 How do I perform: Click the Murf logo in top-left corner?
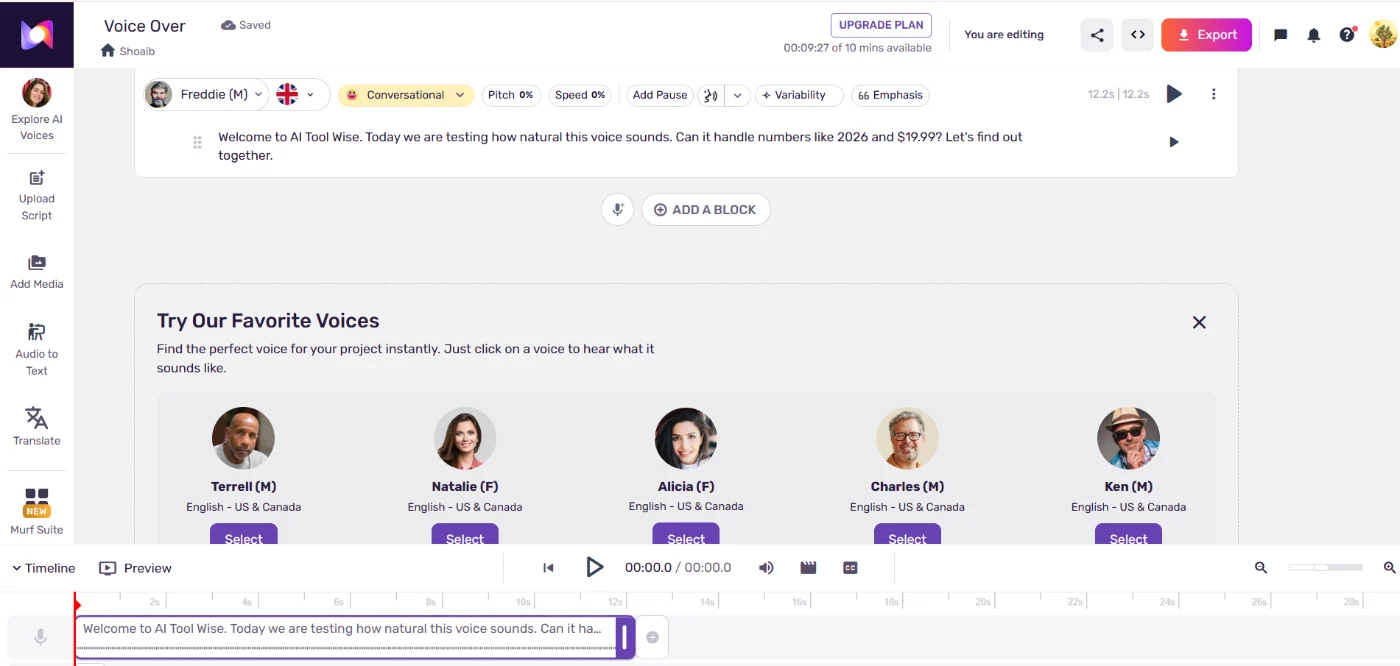pyautogui.click(x=37, y=35)
